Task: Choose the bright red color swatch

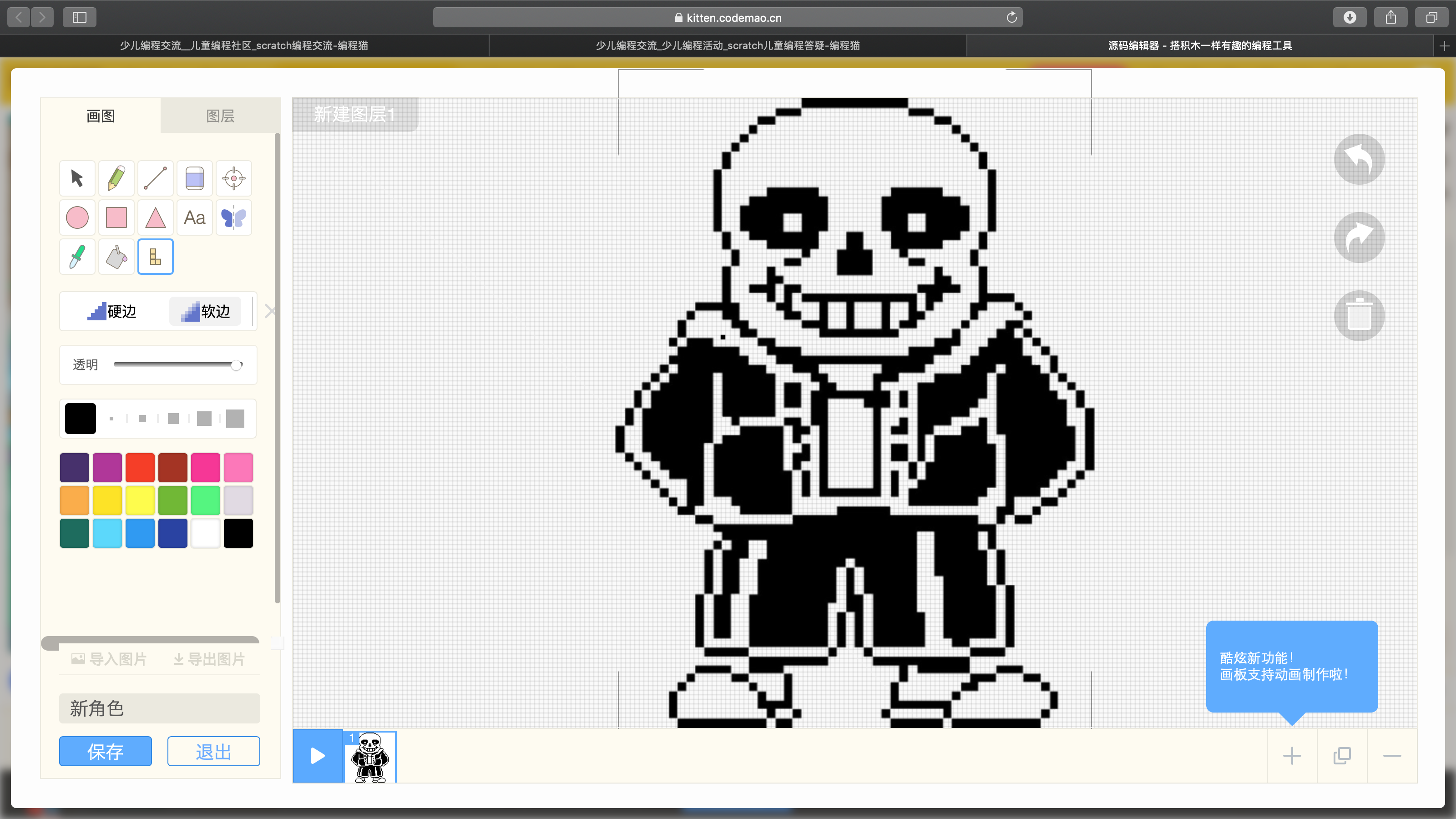Action: [x=140, y=468]
